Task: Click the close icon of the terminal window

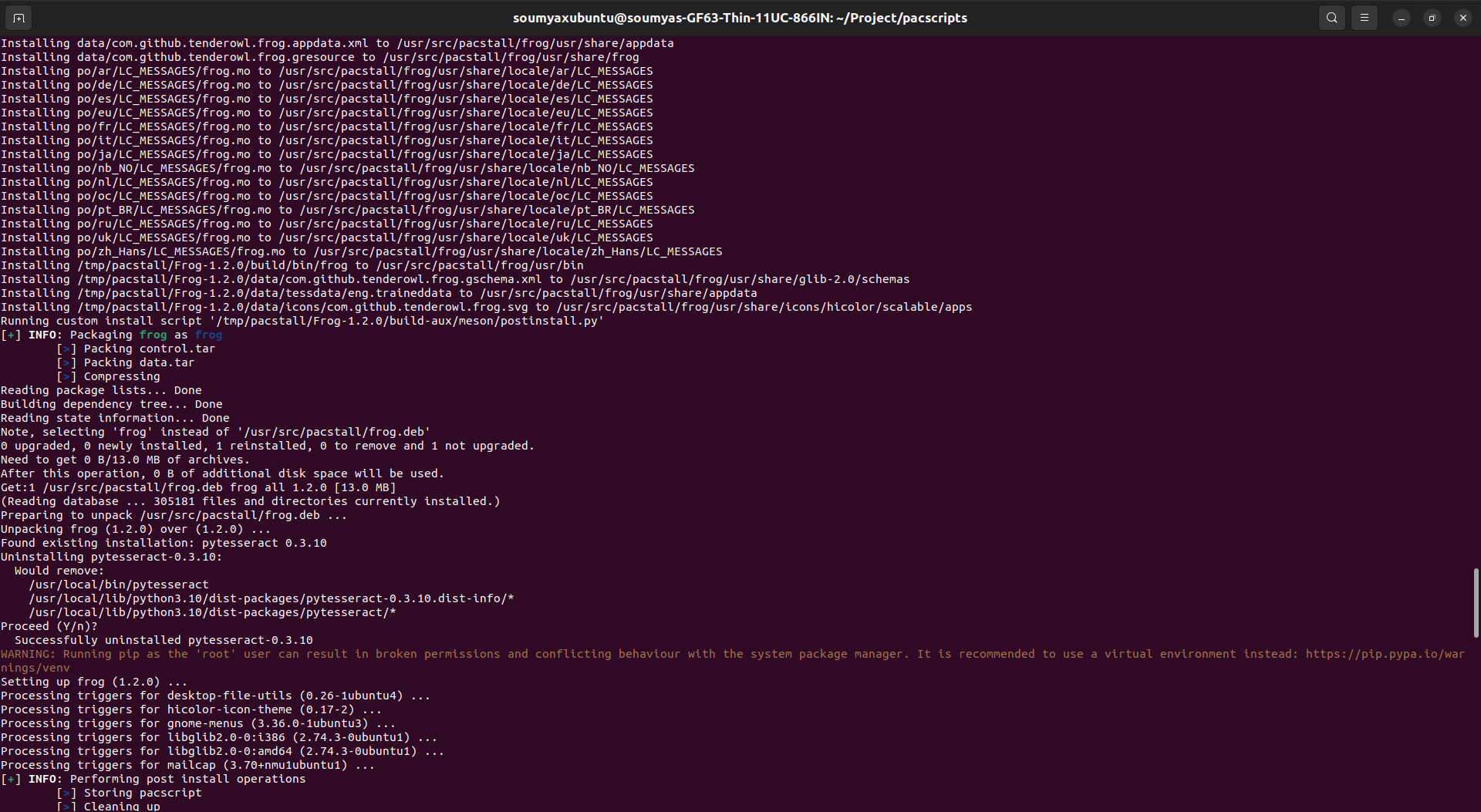Action: coord(1462,17)
